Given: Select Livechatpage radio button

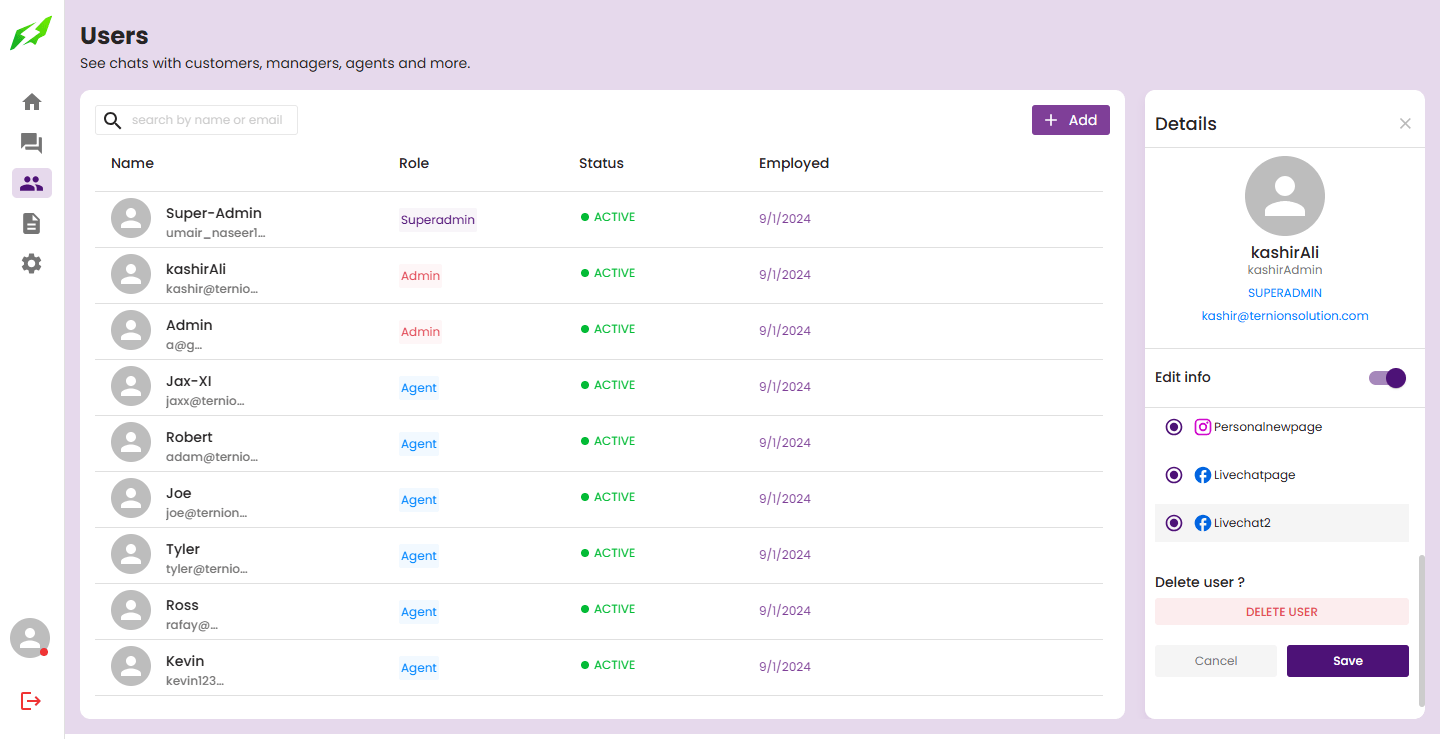Looking at the screenshot, I should pos(1174,475).
